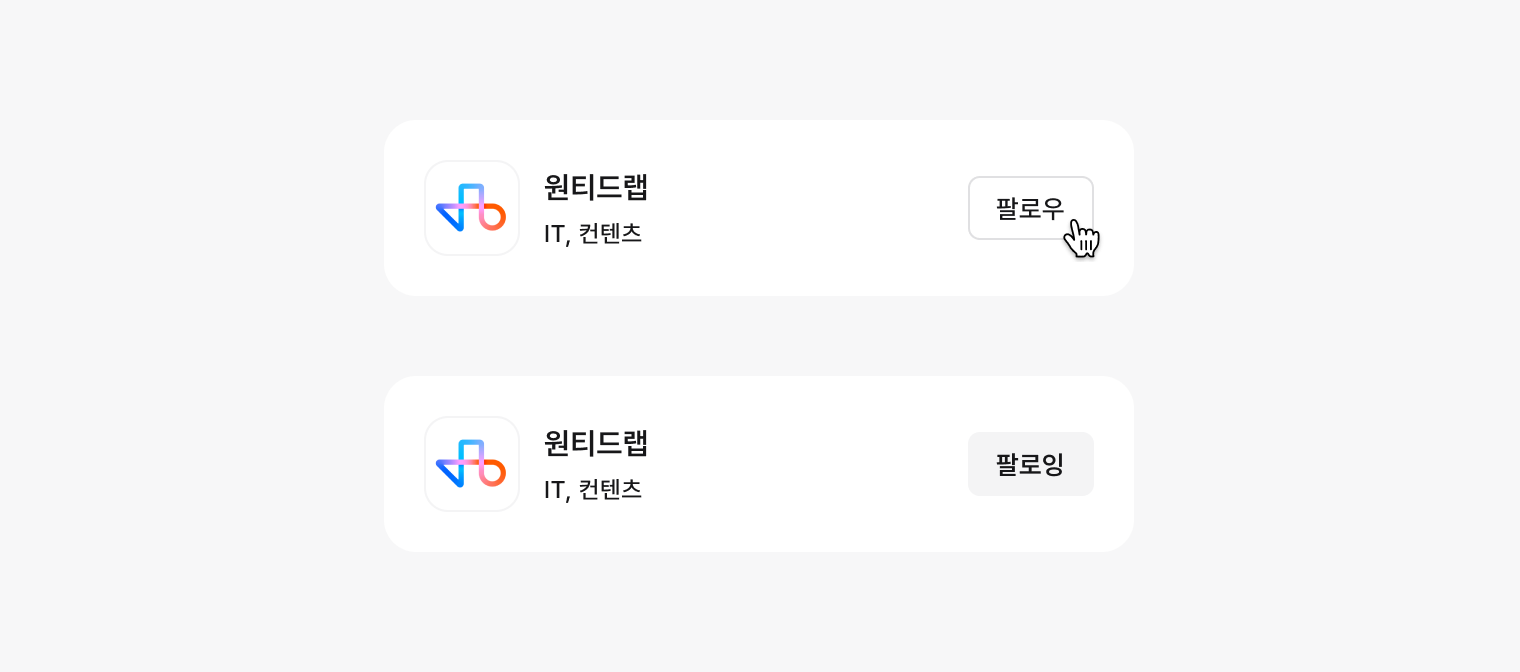Select the category subtitle in the 팔로잉 card
The width and height of the screenshot is (1520, 672).
(x=593, y=490)
